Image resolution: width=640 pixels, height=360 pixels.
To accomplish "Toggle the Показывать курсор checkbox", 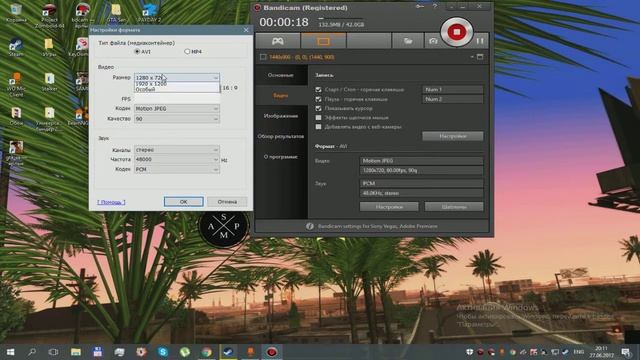I will click(318, 108).
